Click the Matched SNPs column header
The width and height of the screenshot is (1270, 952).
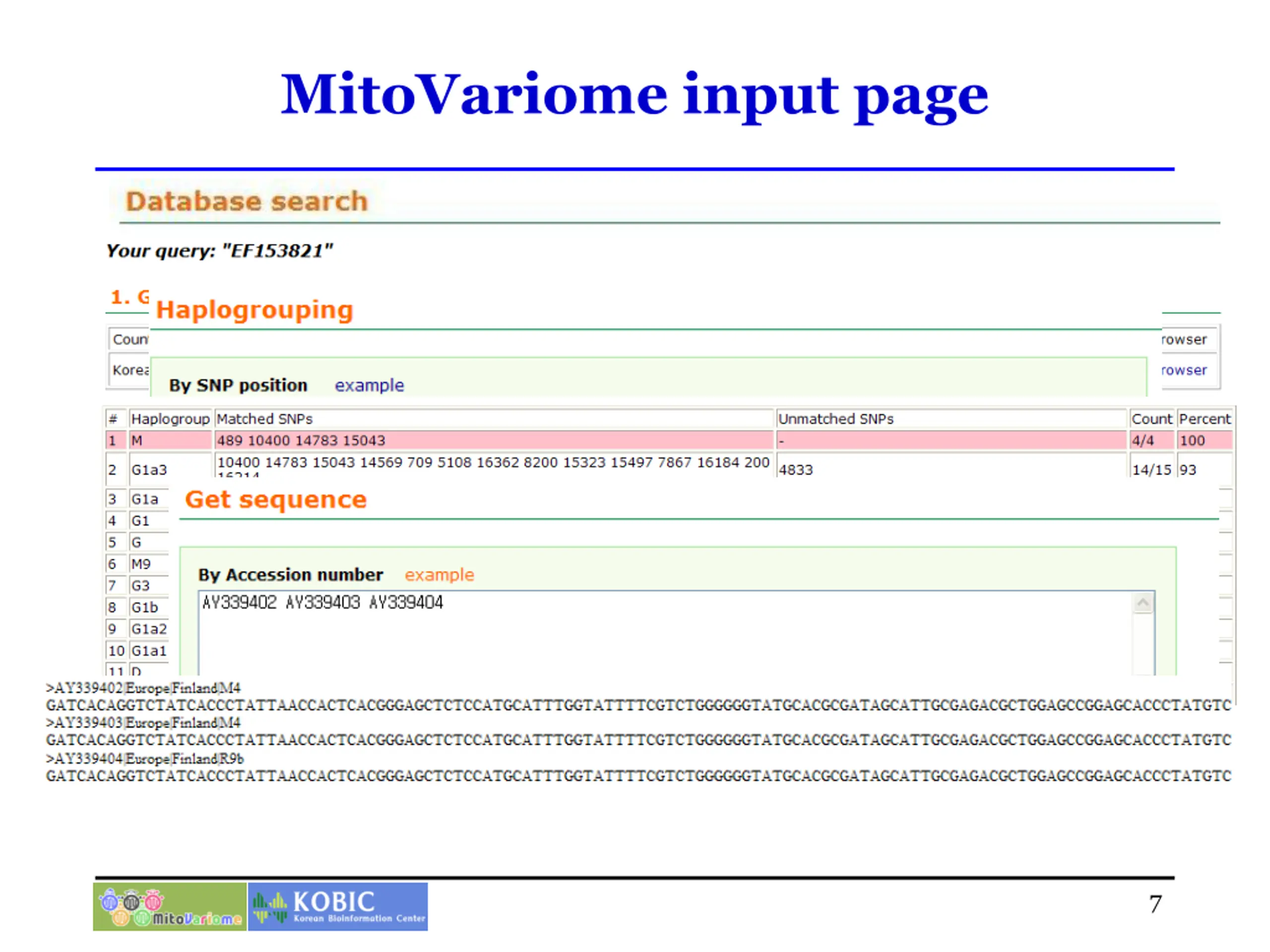click(264, 419)
